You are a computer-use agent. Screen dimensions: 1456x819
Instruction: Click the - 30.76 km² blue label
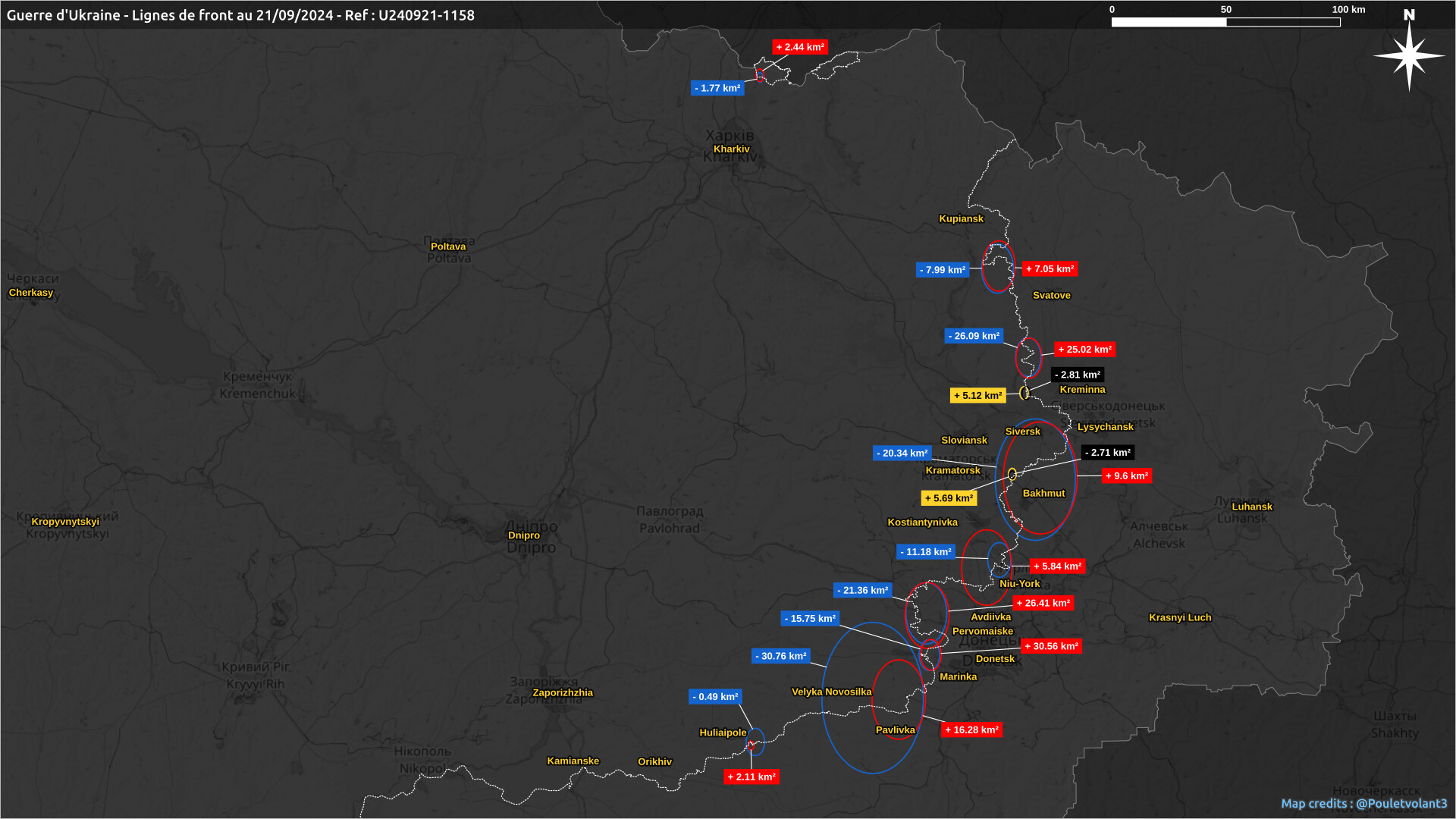780,656
